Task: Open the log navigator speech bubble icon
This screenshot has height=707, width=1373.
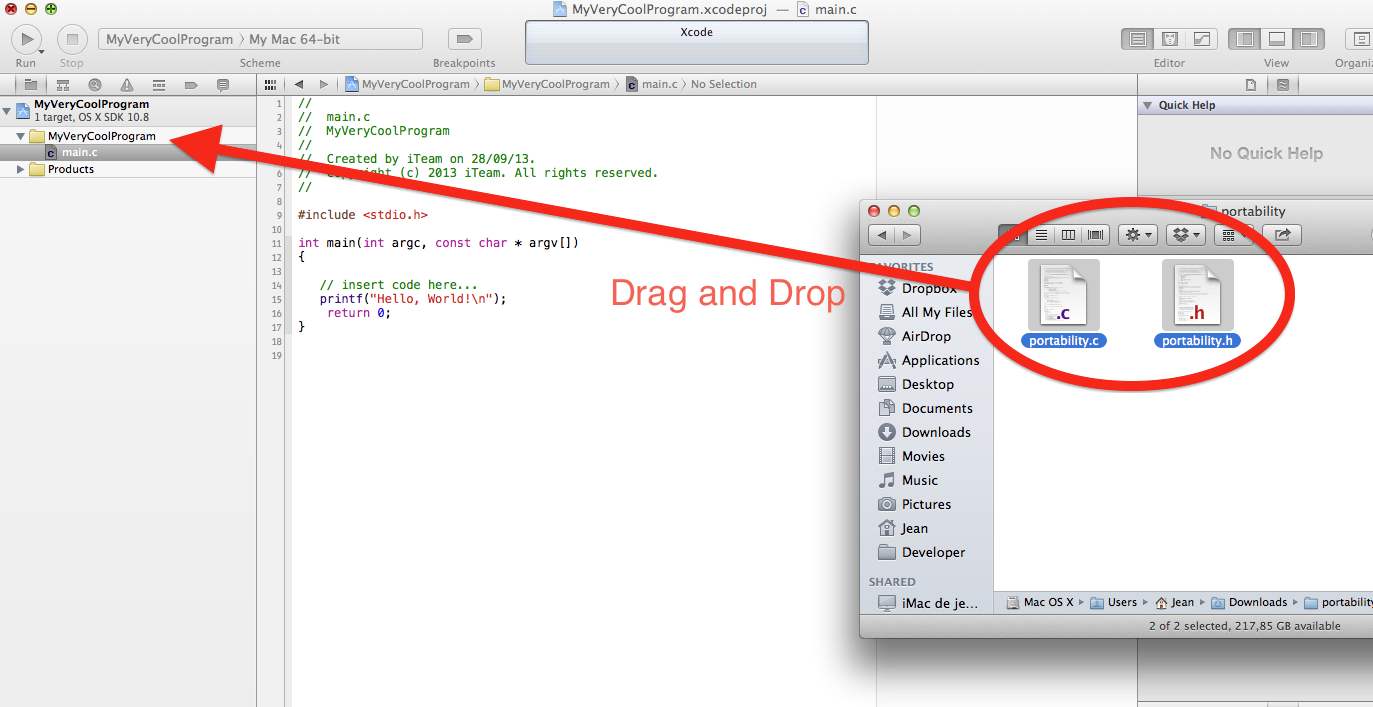Action: [x=223, y=85]
